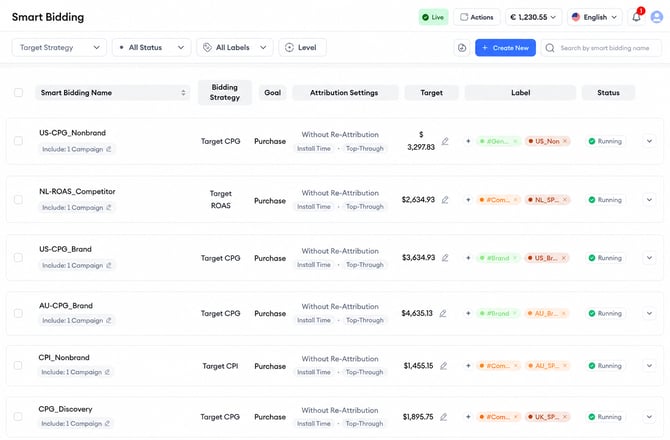Sort by Smart Bidding Name arrows
This screenshot has height=440, width=670.
coord(183,93)
